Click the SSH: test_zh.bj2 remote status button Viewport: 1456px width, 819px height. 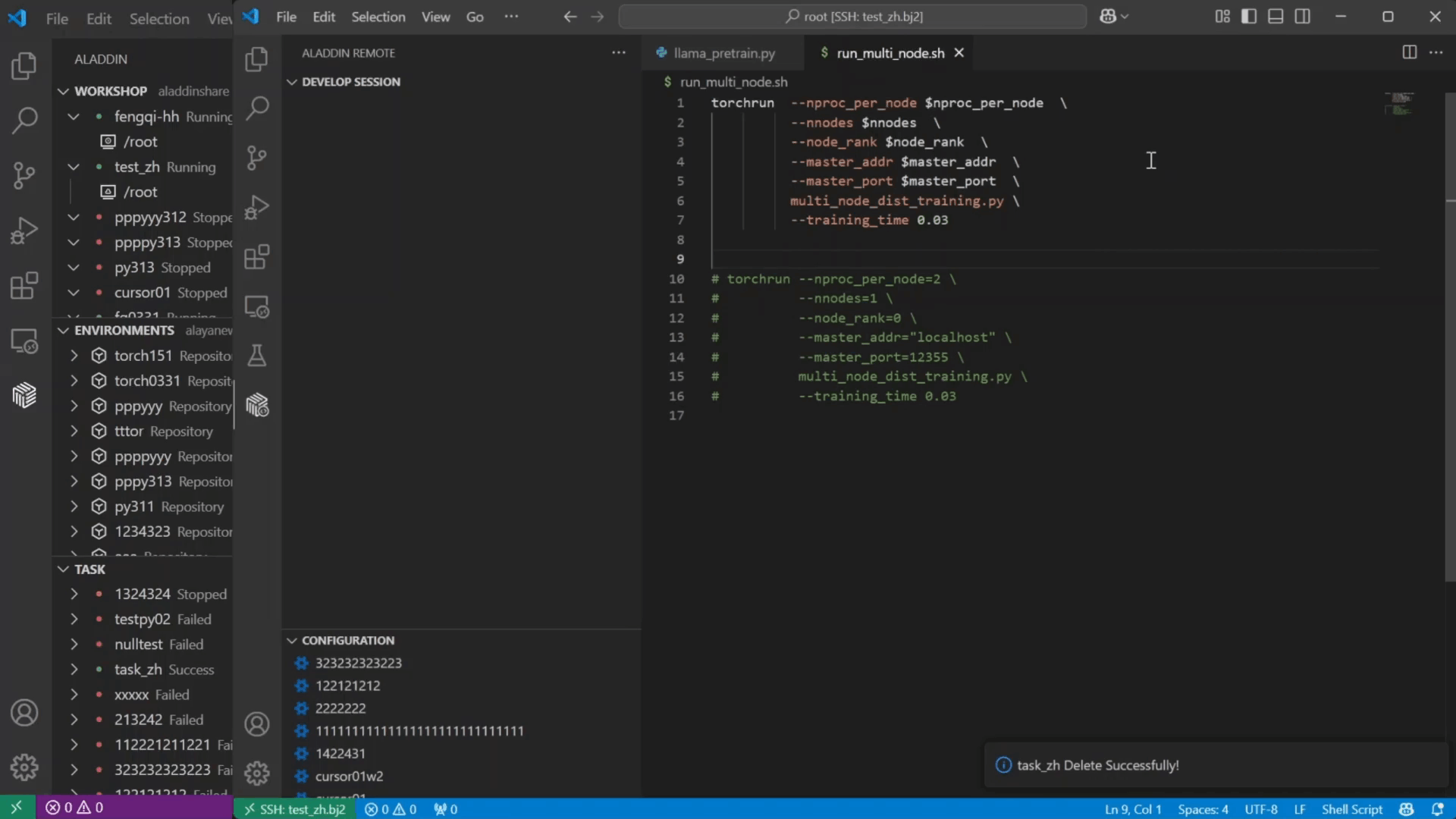click(294, 809)
